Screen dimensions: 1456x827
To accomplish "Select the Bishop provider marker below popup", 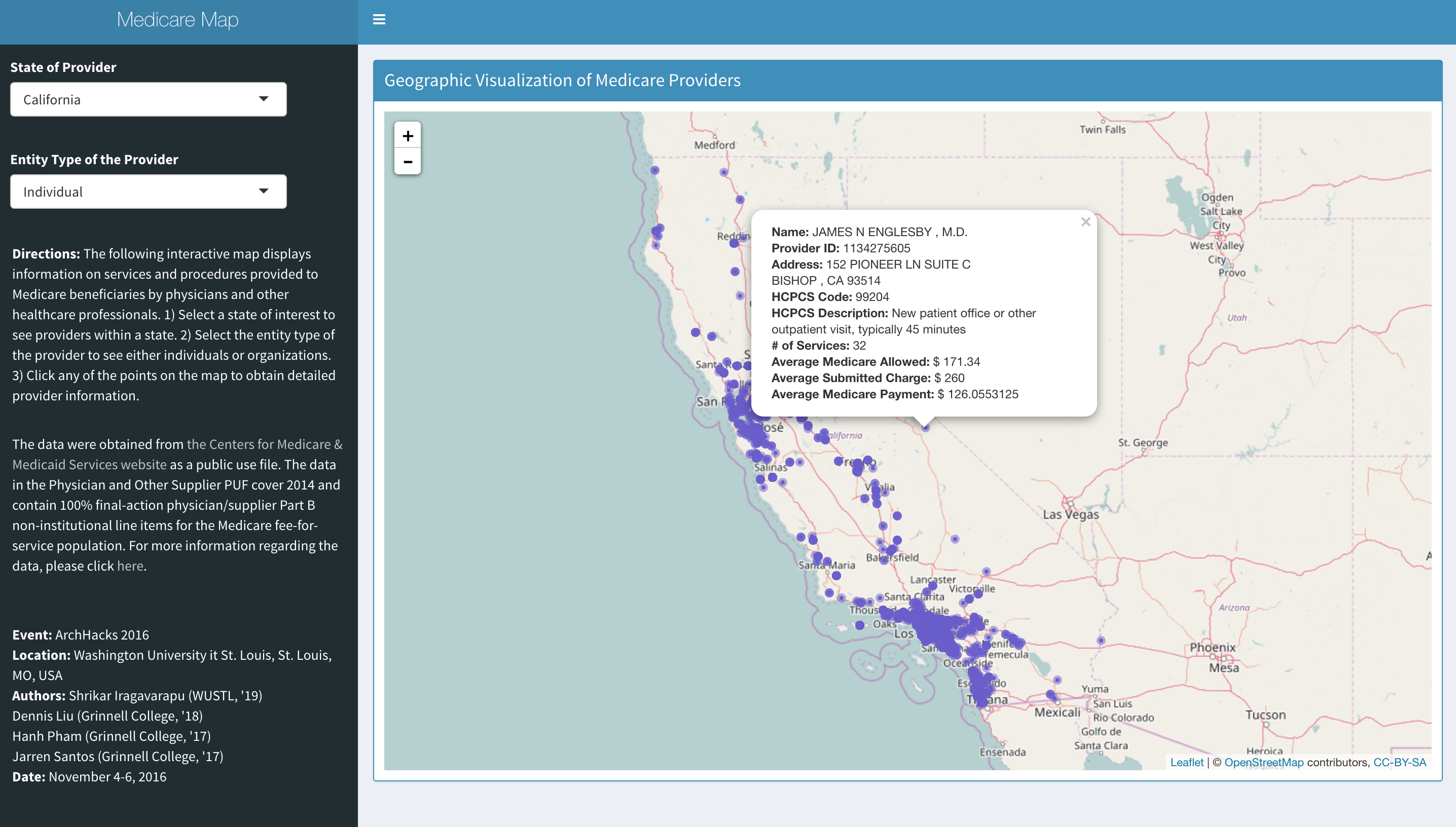I will pyautogui.click(x=925, y=428).
